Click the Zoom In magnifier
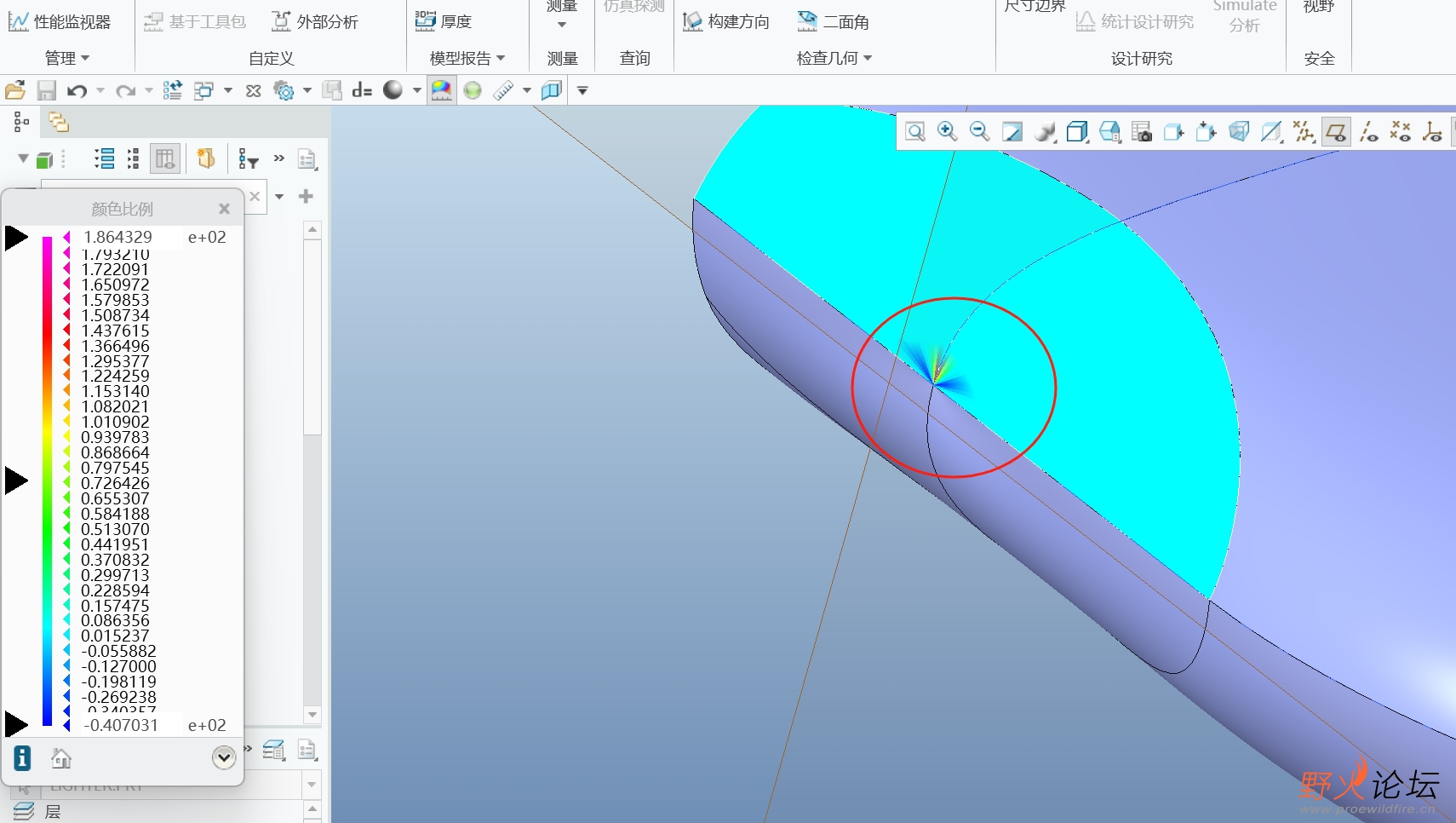The height and width of the screenshot is (823, 1456). pyautogui.click(x=947, y=132)
